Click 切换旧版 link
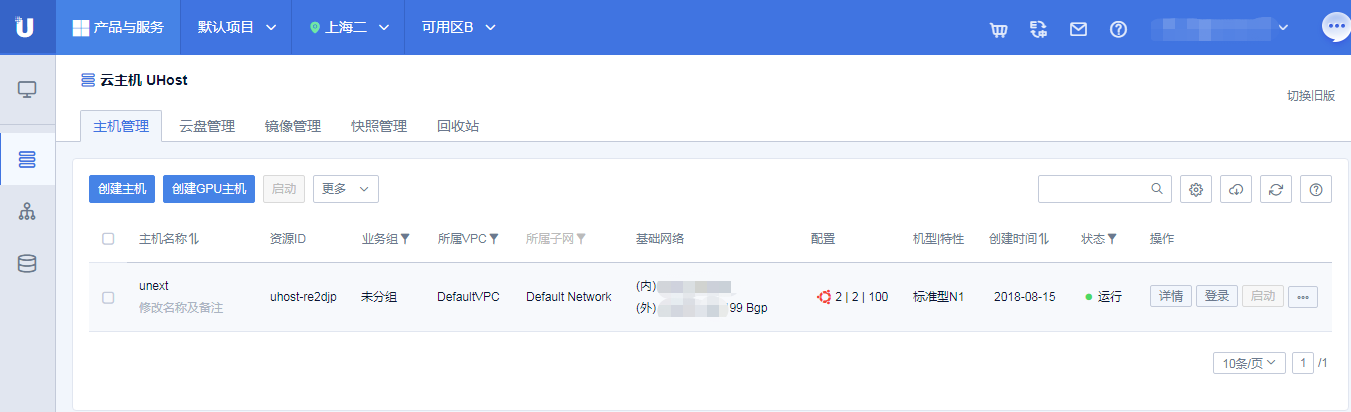Image resolution: width=1351 pixels, height=412 pixels. (x=1311, y=96)
